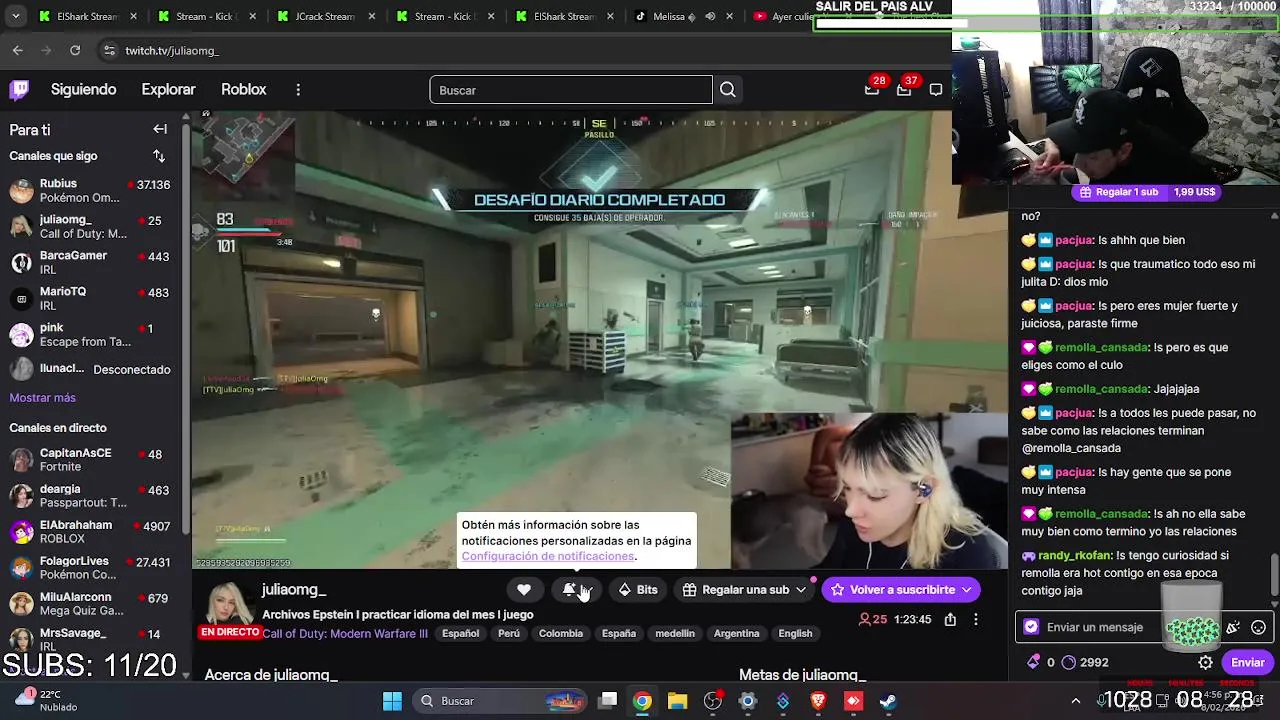Click the Mostrar más link
This screenshot has height=720, width=1280.
coord(43,398)
